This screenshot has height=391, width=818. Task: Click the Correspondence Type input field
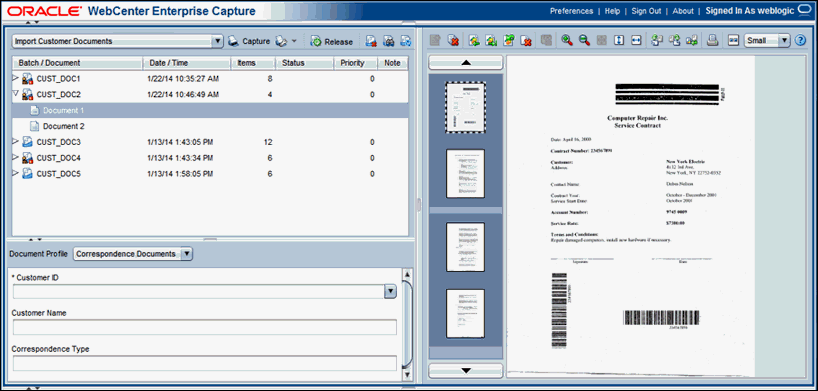pyautogui.click(x=204, y=363)
